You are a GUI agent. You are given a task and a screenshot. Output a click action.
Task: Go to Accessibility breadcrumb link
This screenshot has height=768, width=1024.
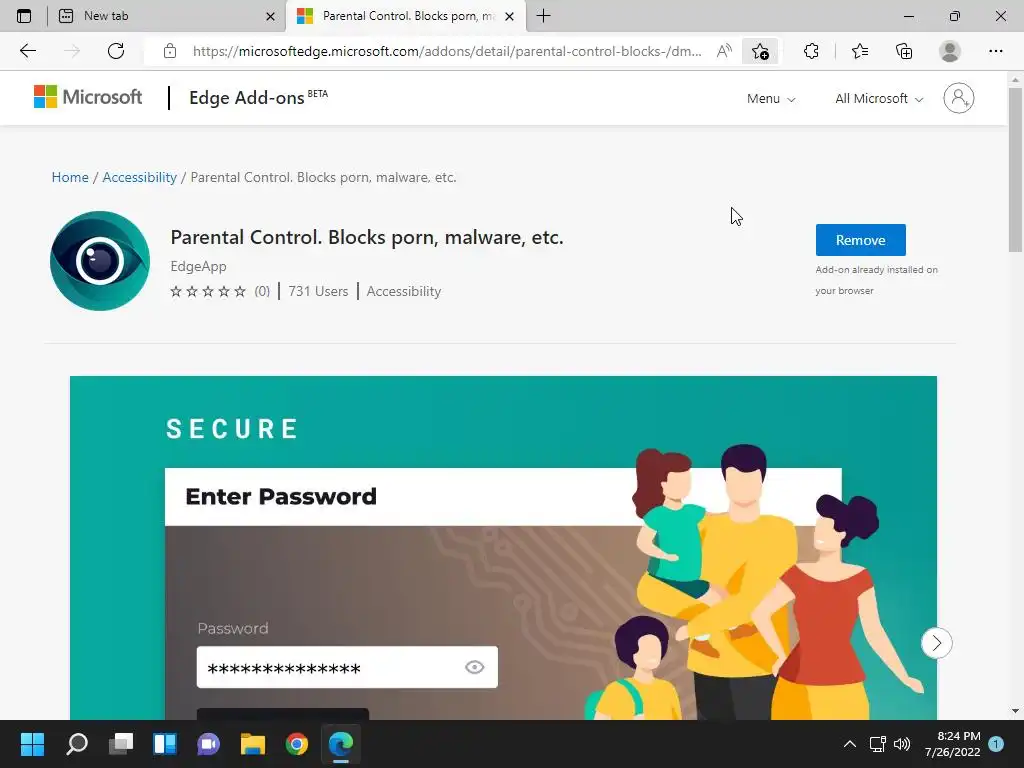pyautogui.click(x=139, y=177)
